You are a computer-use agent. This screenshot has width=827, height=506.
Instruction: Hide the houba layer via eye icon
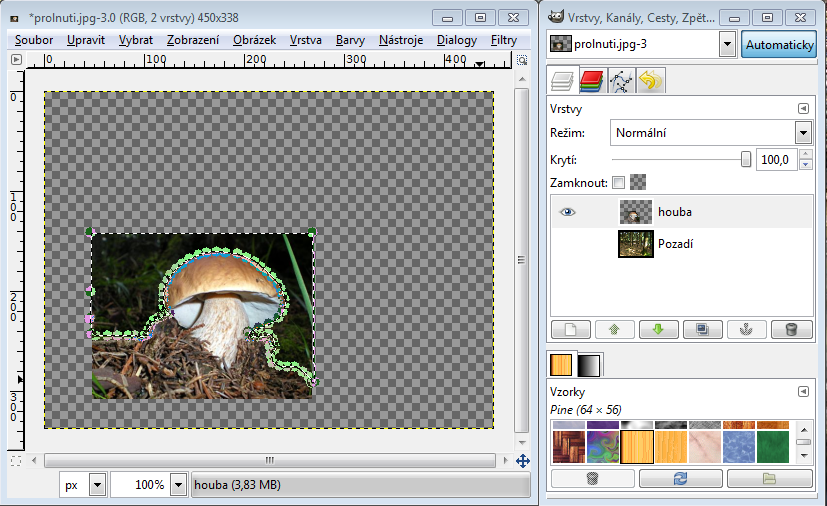(567, 212)
